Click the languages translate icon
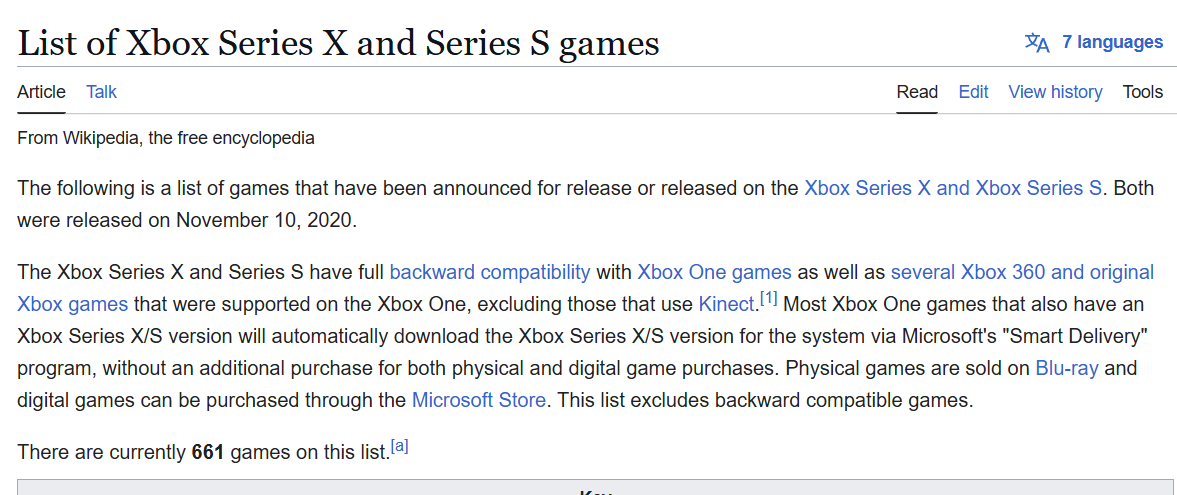Viewport: 1177px width, 495px height. (1037, 43)
